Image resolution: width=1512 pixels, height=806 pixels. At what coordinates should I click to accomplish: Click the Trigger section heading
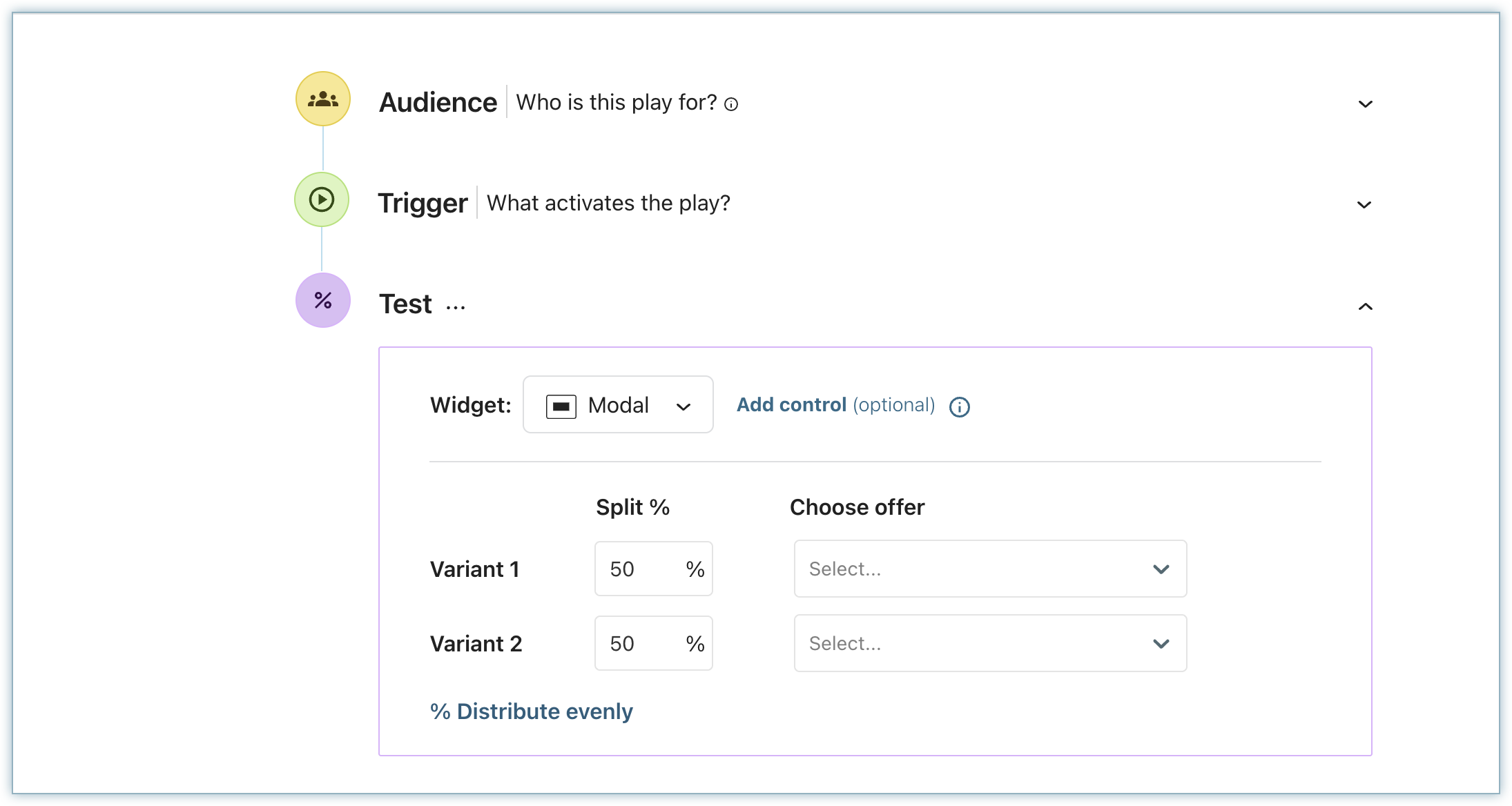pyautogui.click(x=423, y=203)
